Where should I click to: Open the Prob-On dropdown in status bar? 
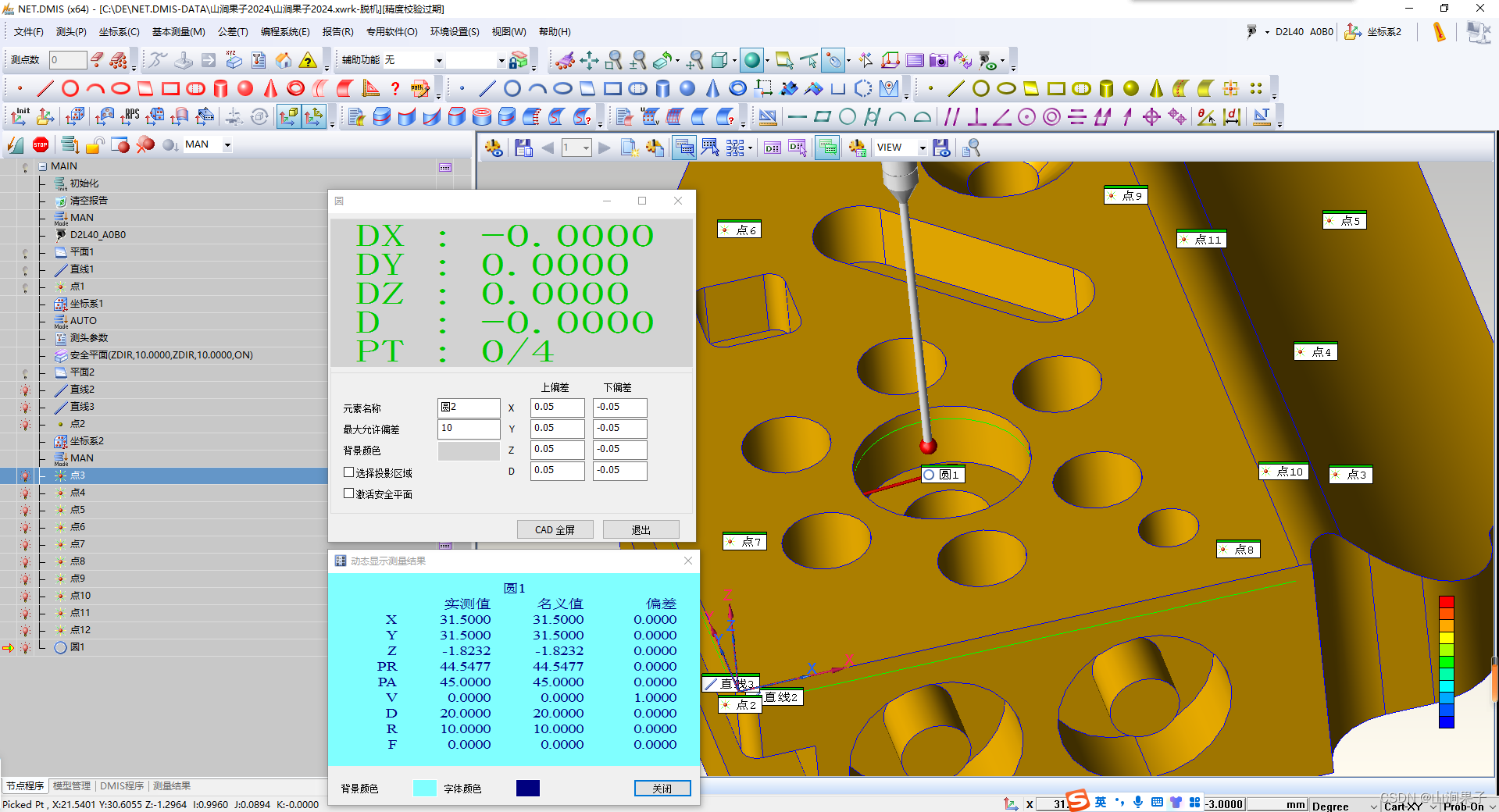pos(1491,806)
